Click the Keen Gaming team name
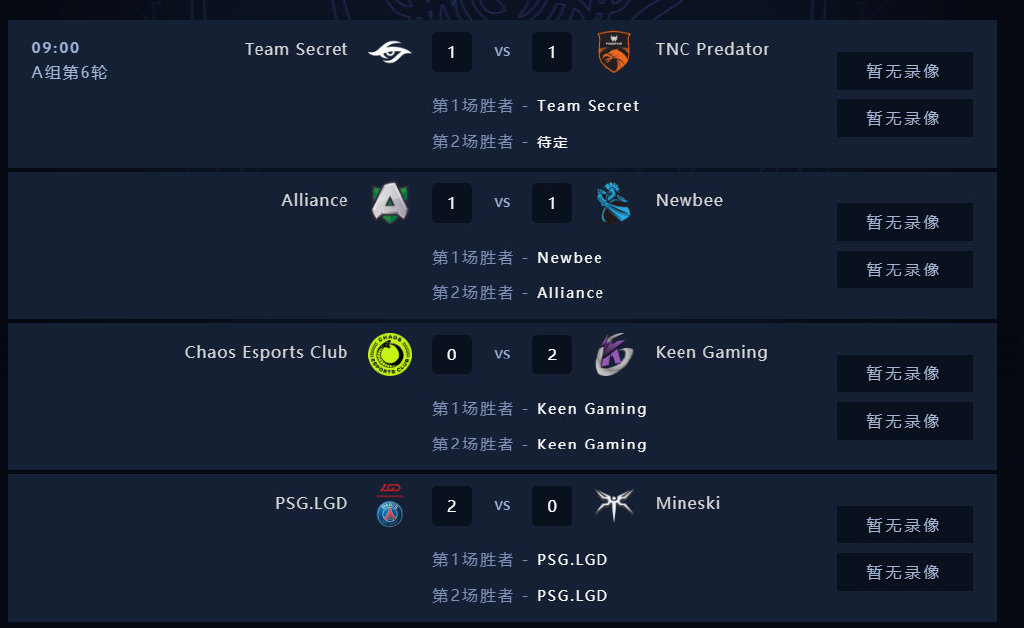Screen dimensions: 1024x628 pos(711,352)
